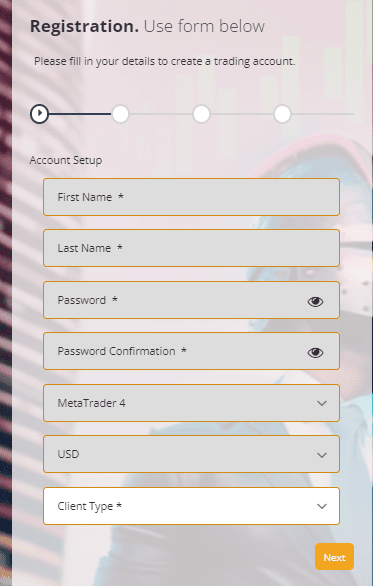The height and width of the screenshot is (586, 373).
Task: Click the orange Next button
Action: pyautogui.click(x=334, y=557)
